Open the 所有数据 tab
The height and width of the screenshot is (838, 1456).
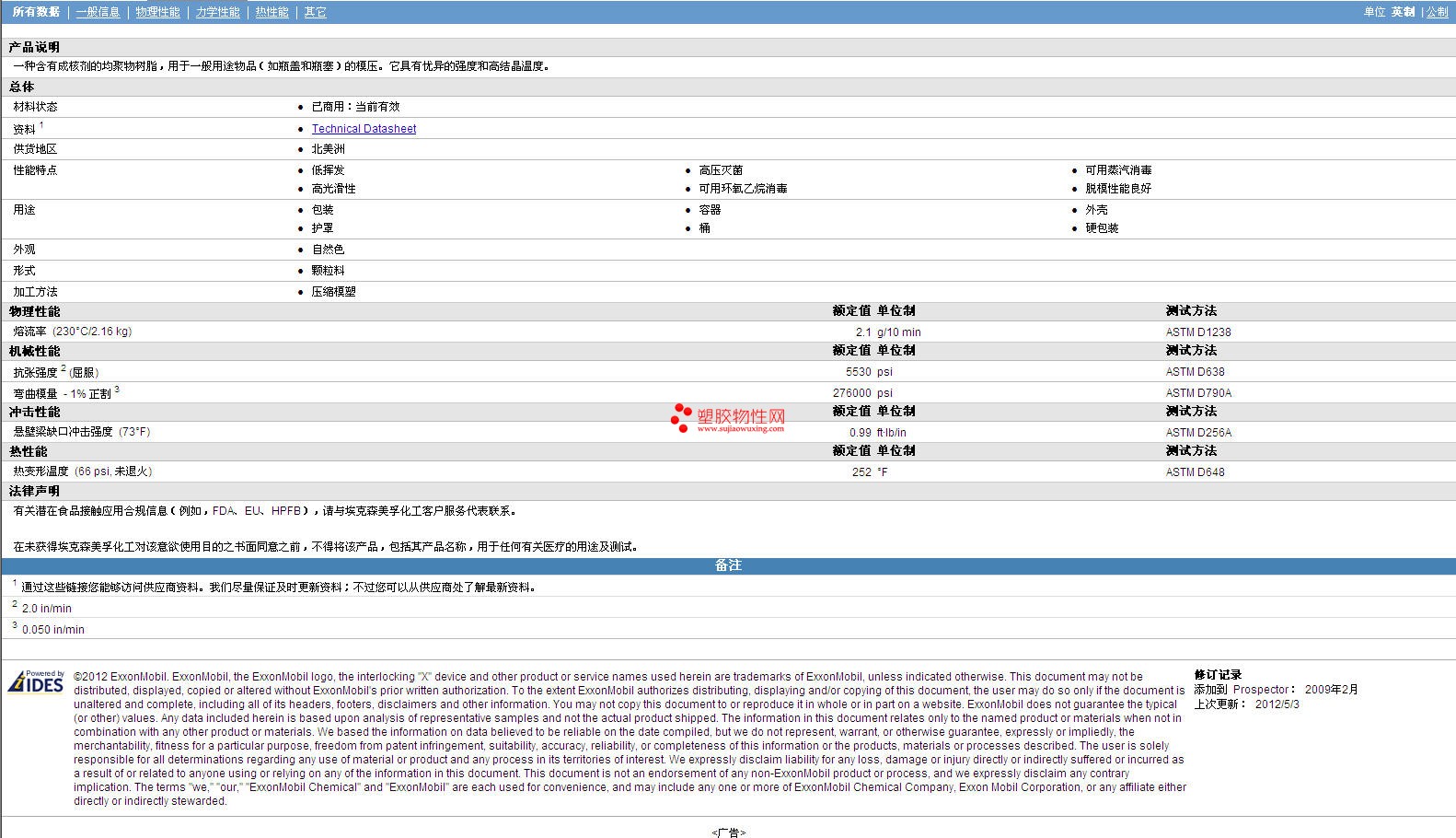[x=36, y=12]
